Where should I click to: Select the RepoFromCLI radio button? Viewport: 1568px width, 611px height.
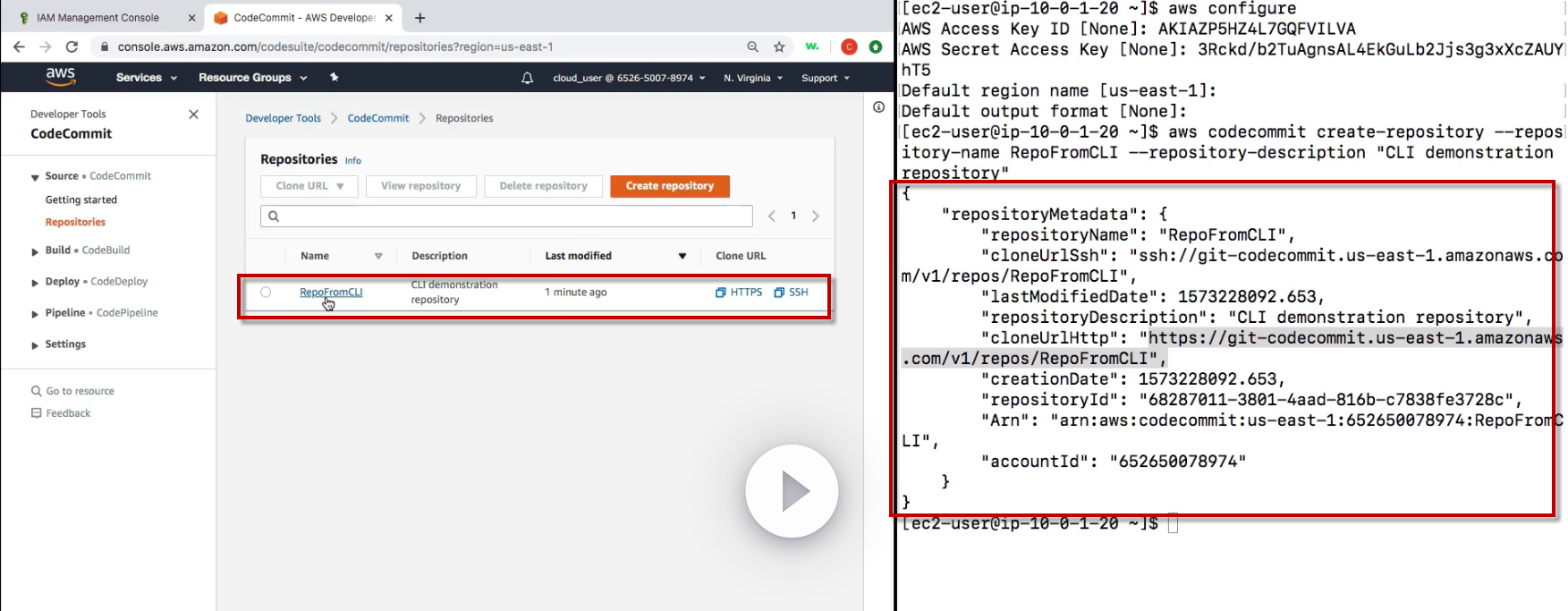pyautogui.click(x=266, y=292)
